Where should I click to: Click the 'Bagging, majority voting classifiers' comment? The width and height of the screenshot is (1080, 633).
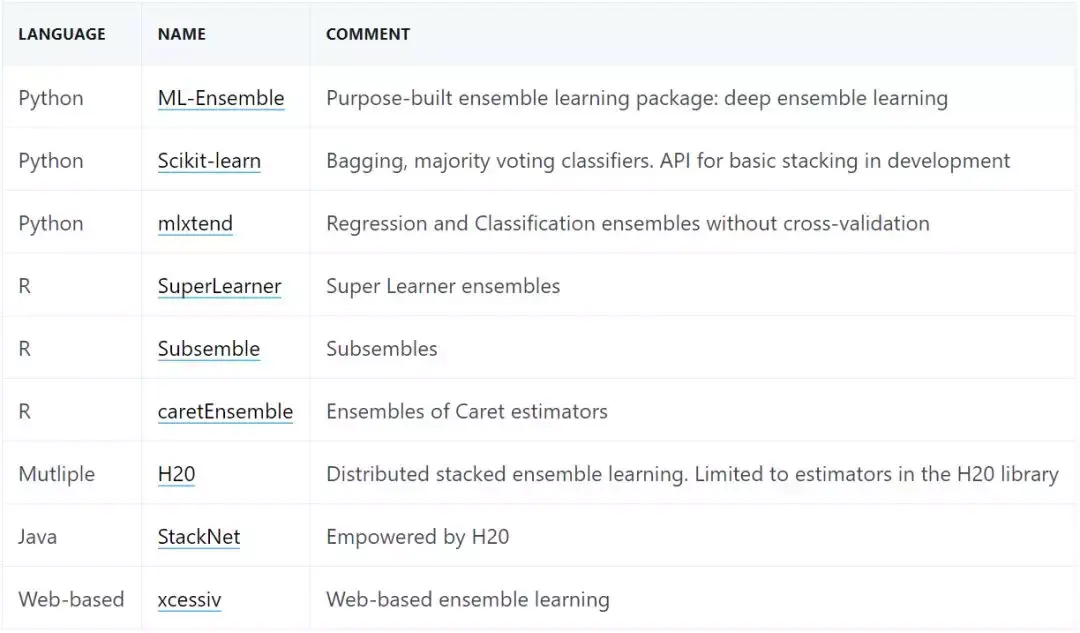coord(668,161)
